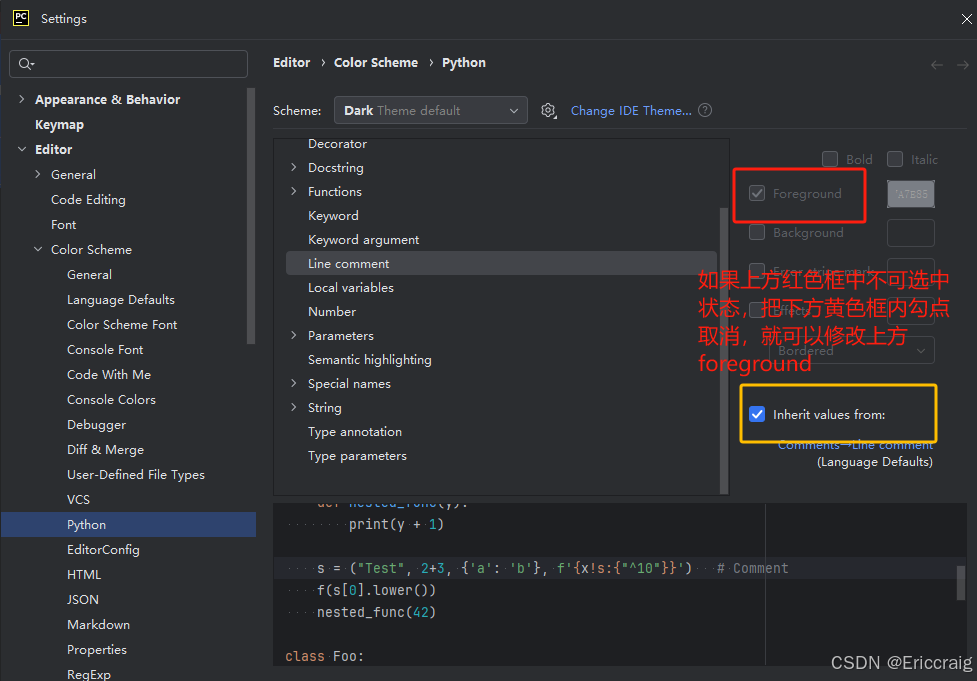Click Editor in the breadcrumb
Screen dimensions: 977x681
[291, 62]
